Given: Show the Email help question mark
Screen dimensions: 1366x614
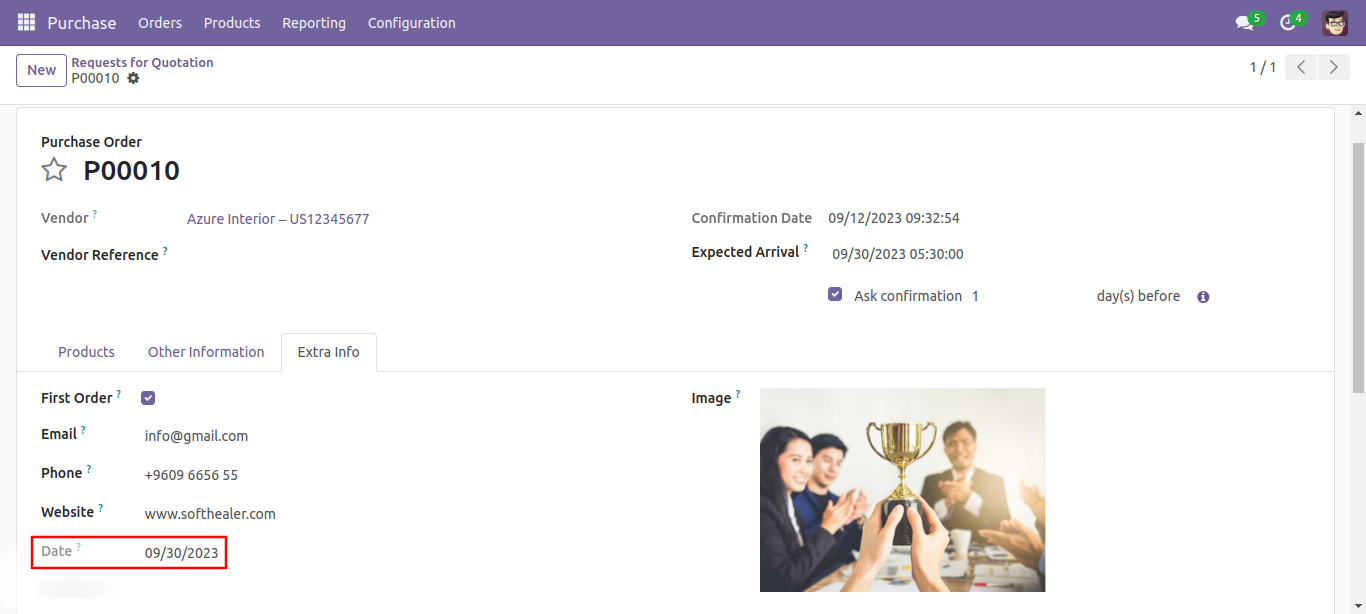Looking at the screenshot, I should 84,429.
